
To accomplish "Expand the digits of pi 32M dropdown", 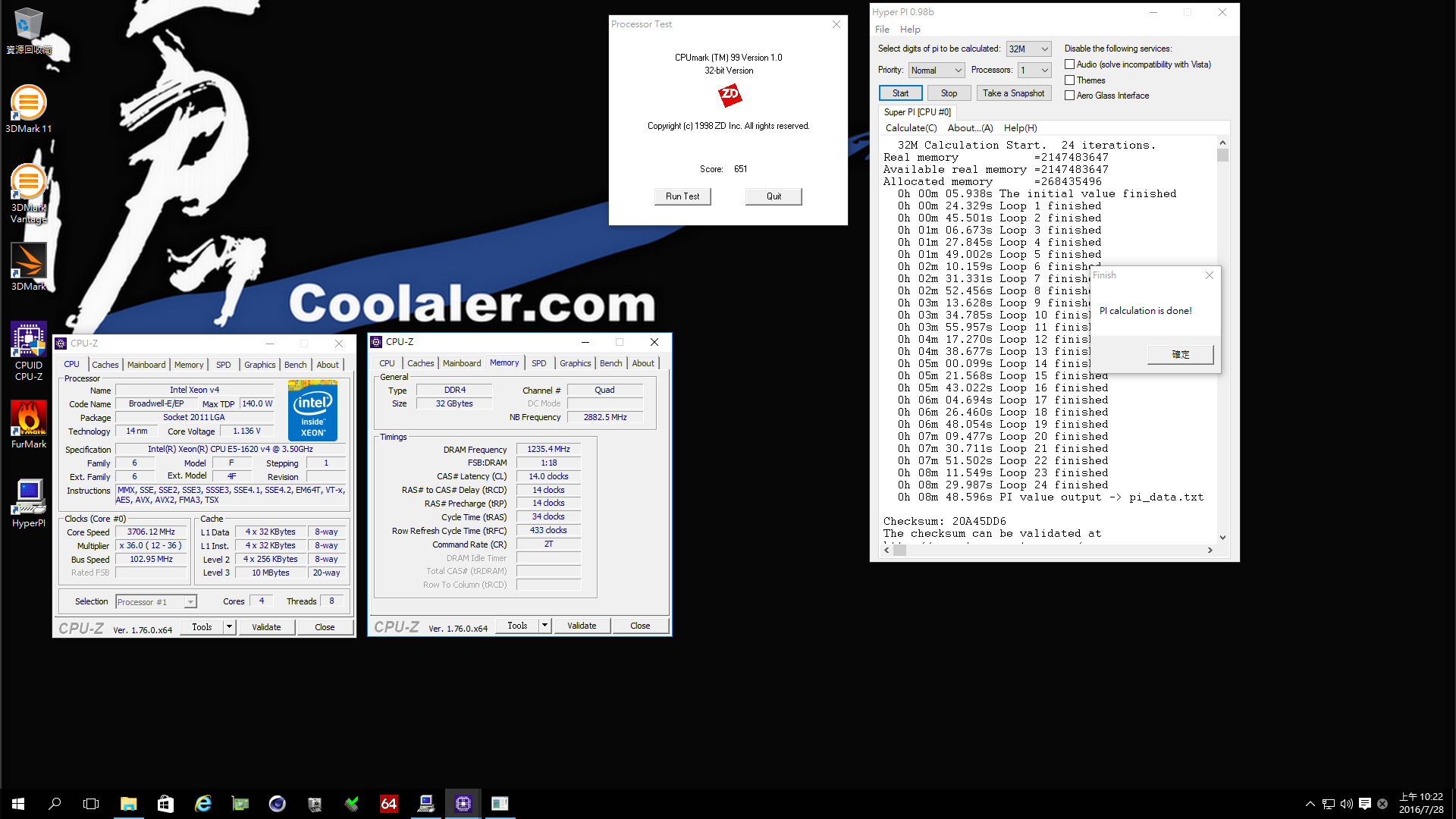I will (x=1028, y=49).
